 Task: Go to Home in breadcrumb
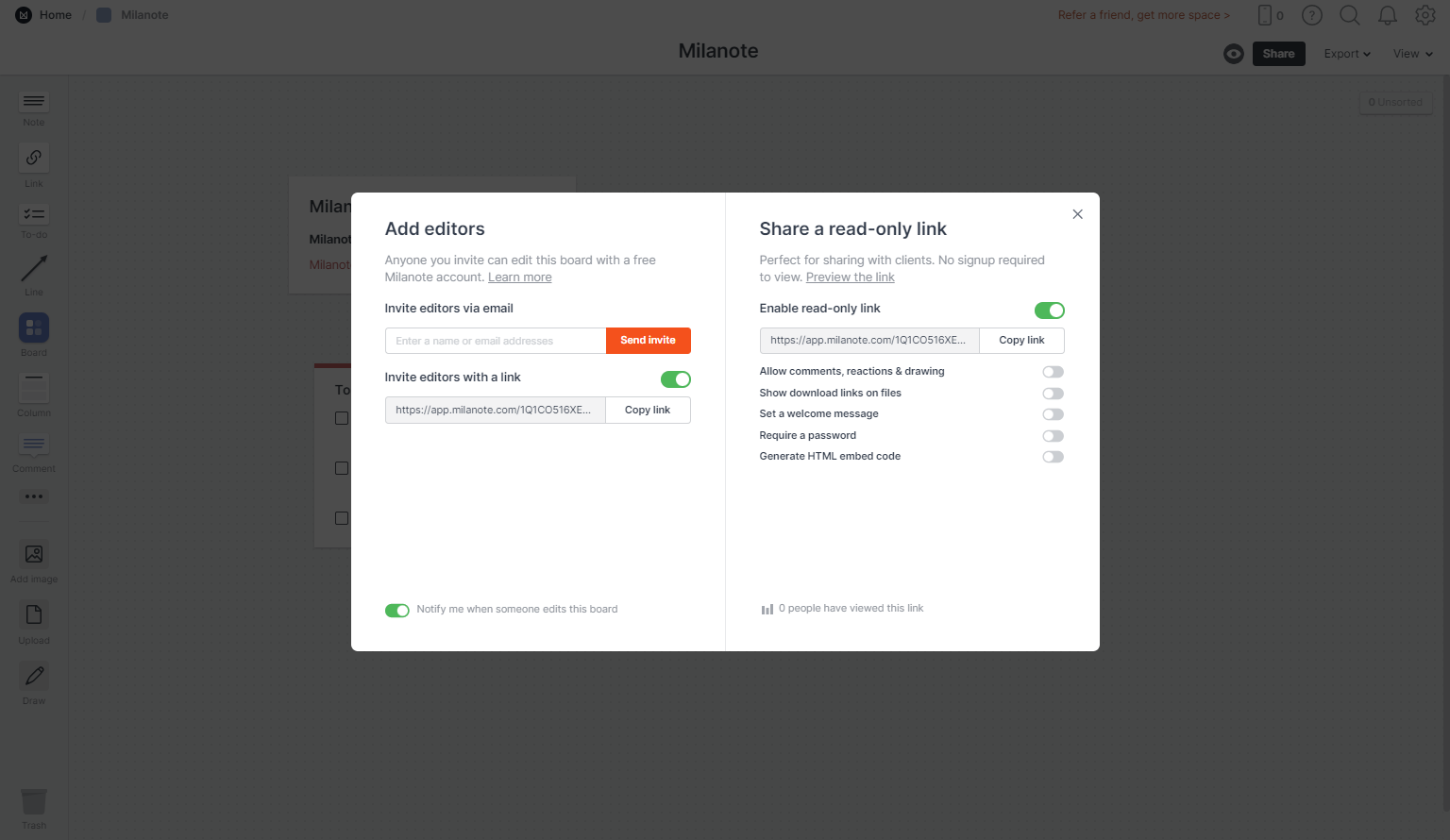click(55, 15)
